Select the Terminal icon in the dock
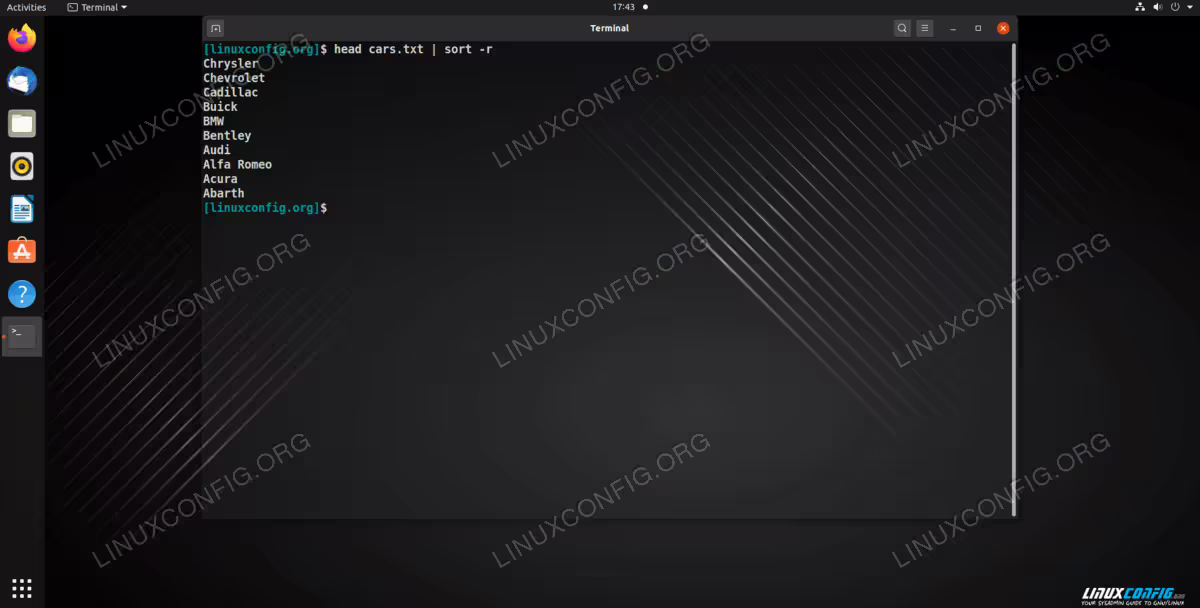 (22, 336)
